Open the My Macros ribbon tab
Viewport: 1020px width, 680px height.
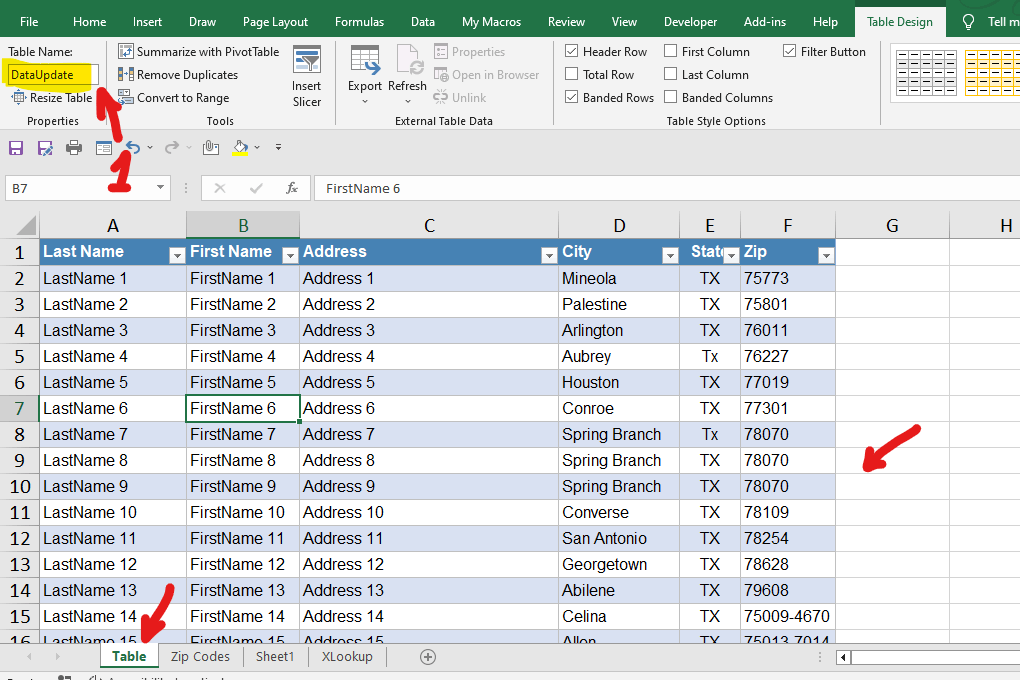491,21
